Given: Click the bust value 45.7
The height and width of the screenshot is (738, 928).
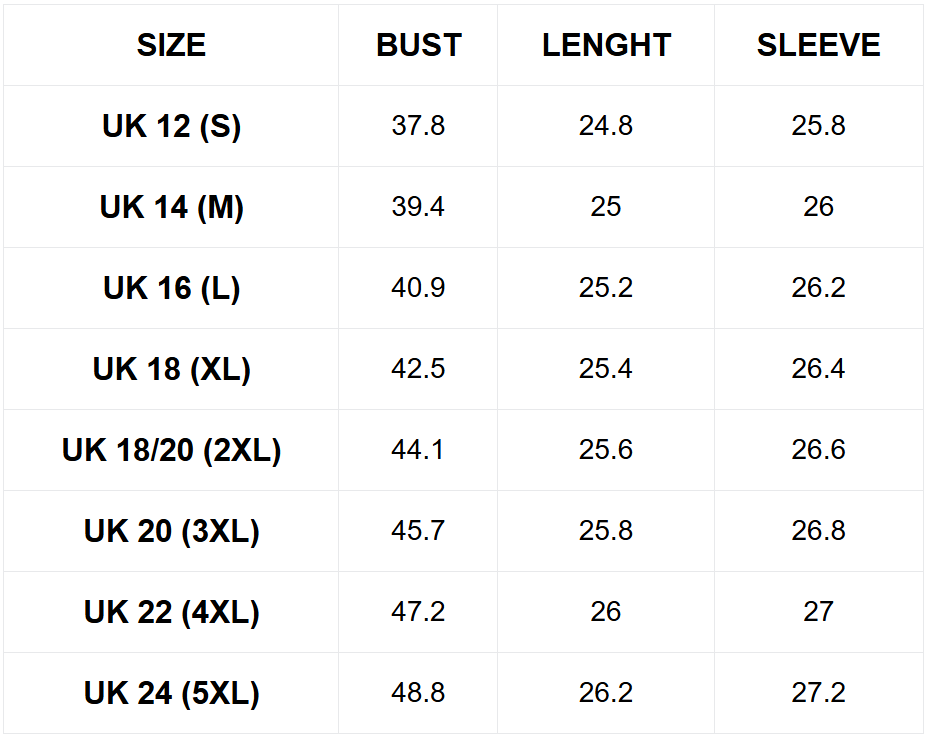Looking at the screenshot, I should [x=418, y=531].
